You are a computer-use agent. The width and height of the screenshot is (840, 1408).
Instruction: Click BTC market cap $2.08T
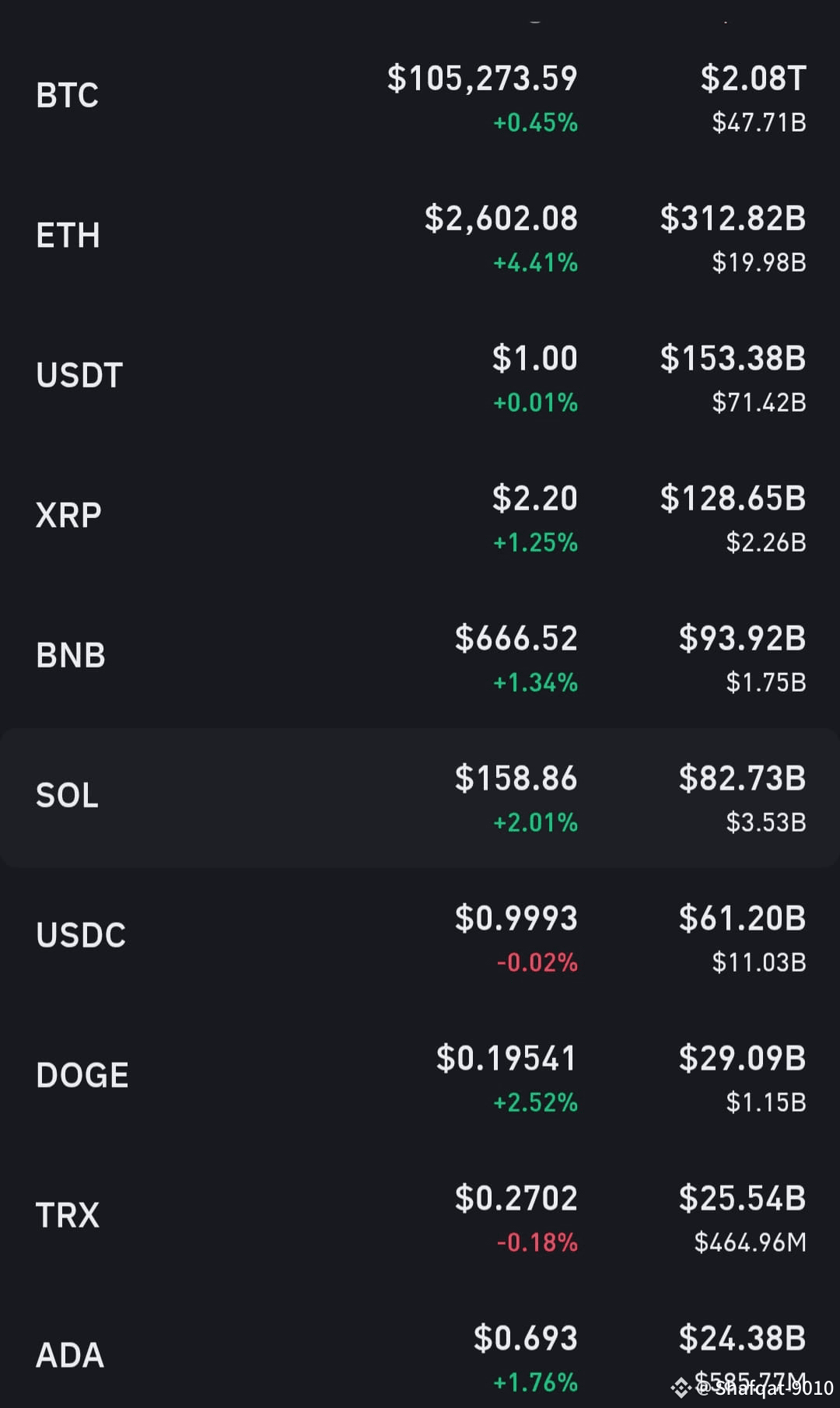[753, 79]
